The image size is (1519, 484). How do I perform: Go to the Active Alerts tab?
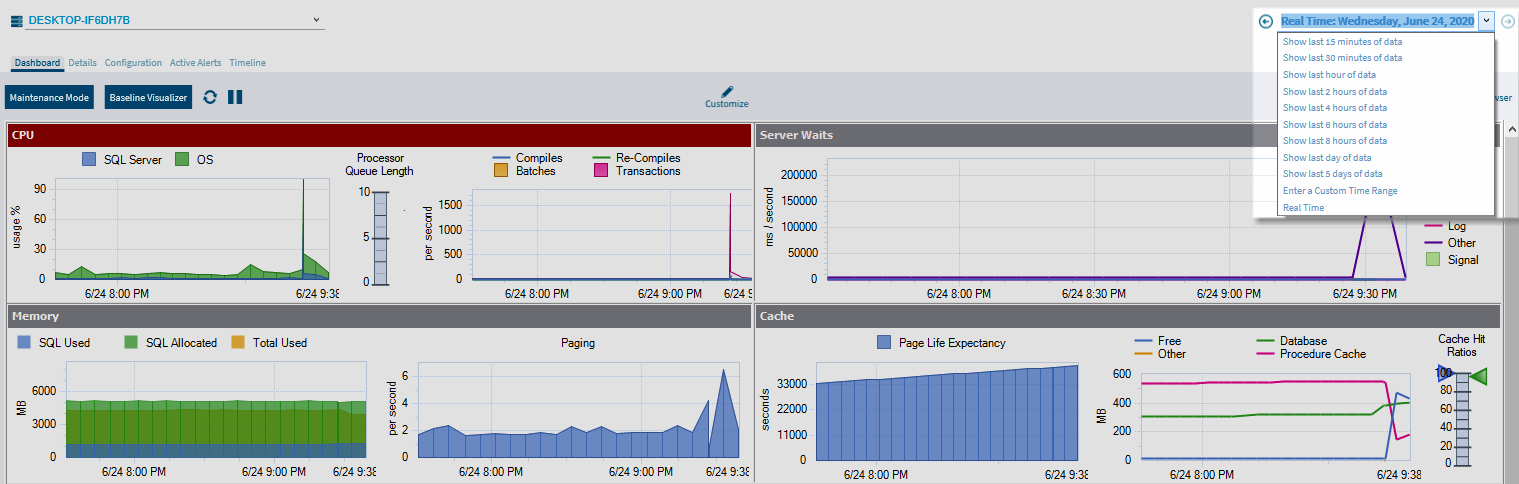[195, 63]
